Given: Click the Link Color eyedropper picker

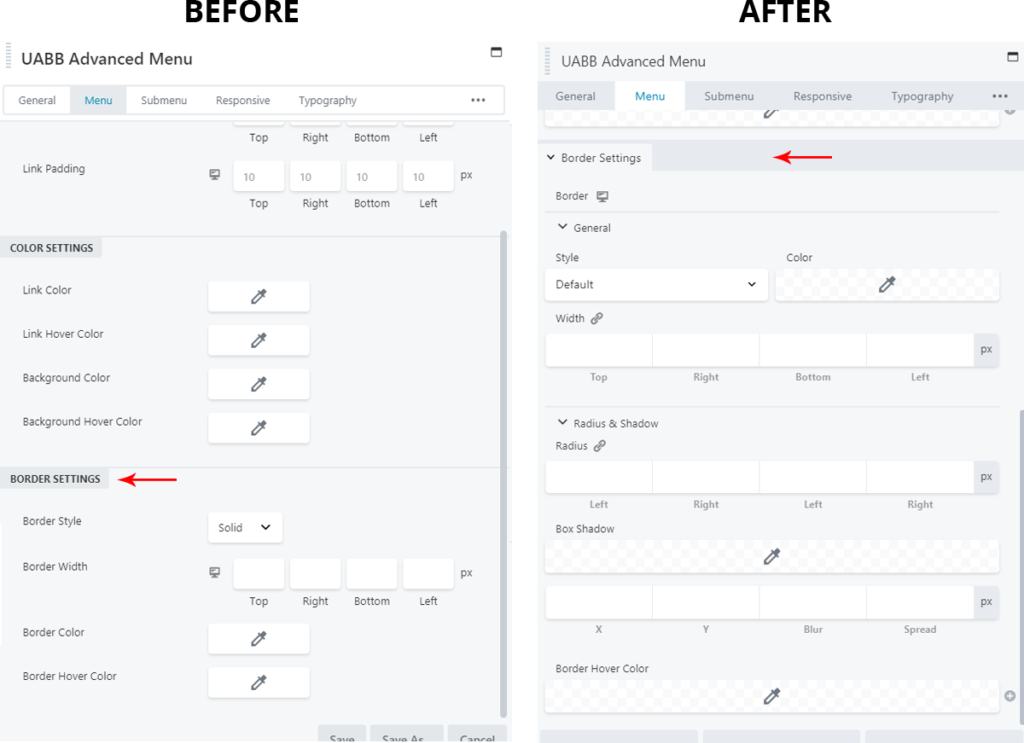Looking at the screenshot, I should click(x=258, y=296).
